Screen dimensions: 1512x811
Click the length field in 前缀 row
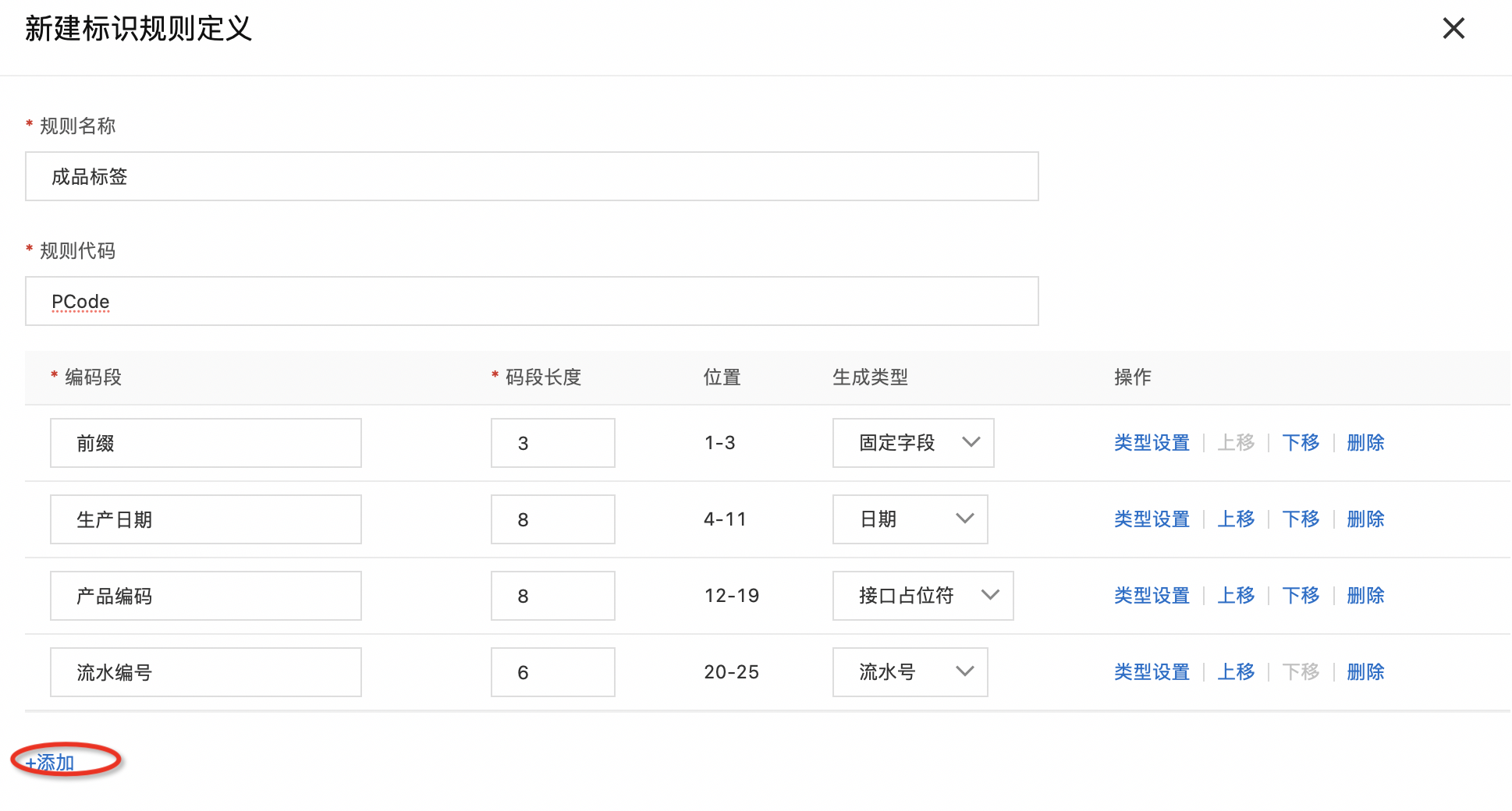pyautogui.click(x=553, y=443)
